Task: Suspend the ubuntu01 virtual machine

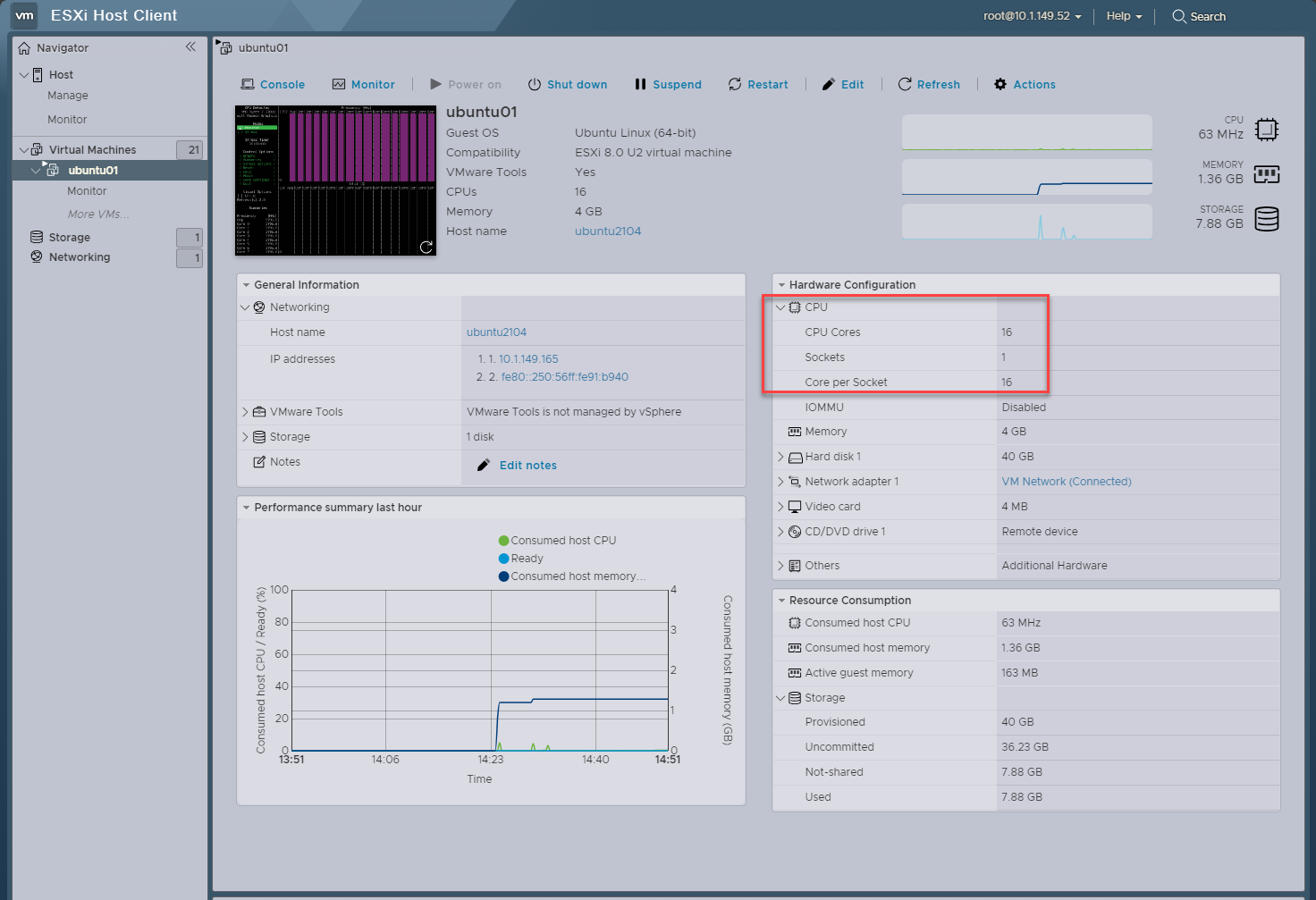Action: tap(668, 85)
